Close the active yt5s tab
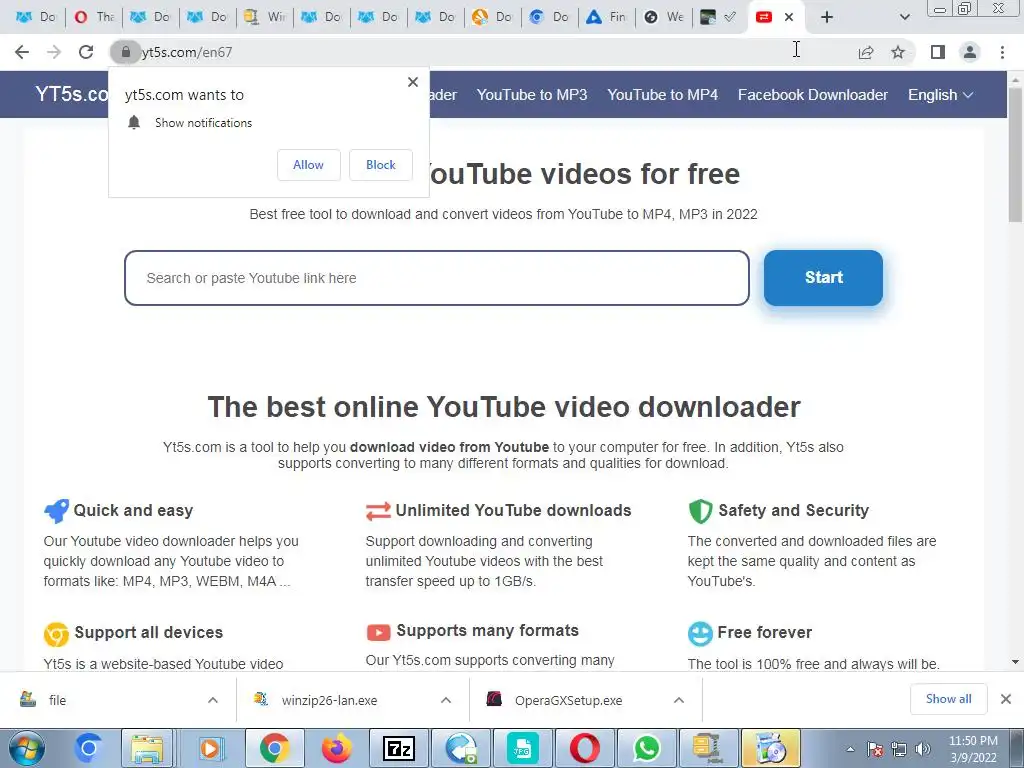This screenshot has height=768, width=1024. (x=789, y=17)
